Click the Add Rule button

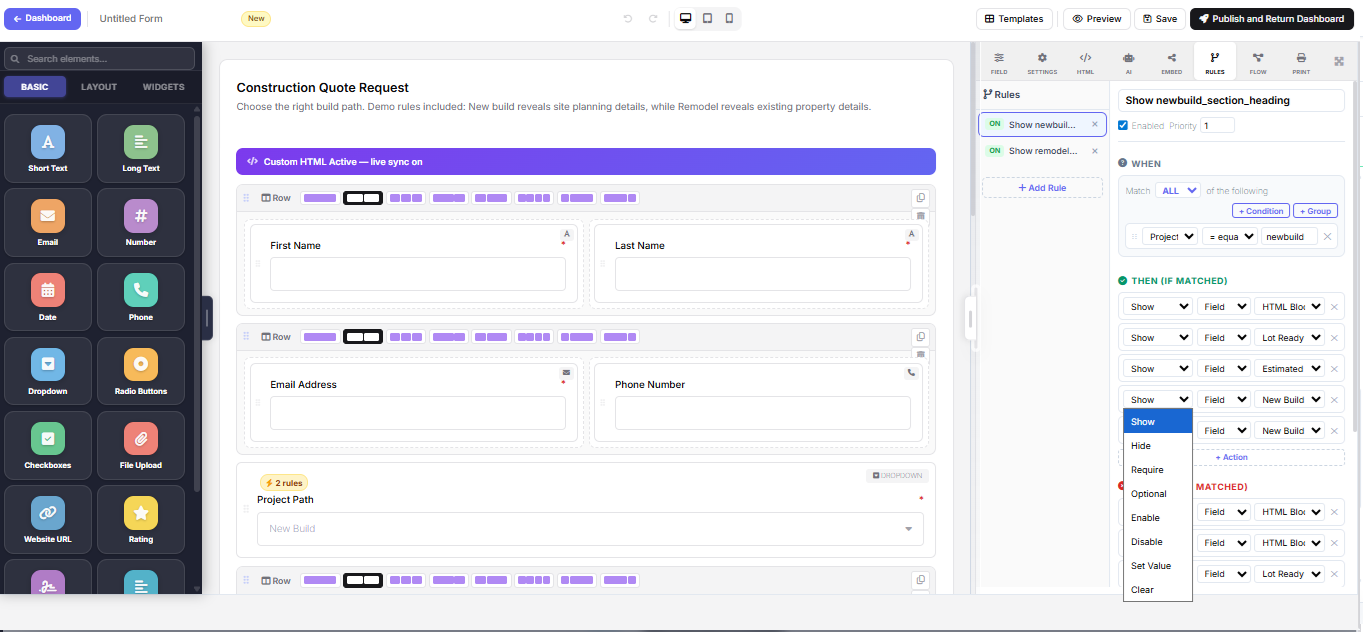[1042, 188]
